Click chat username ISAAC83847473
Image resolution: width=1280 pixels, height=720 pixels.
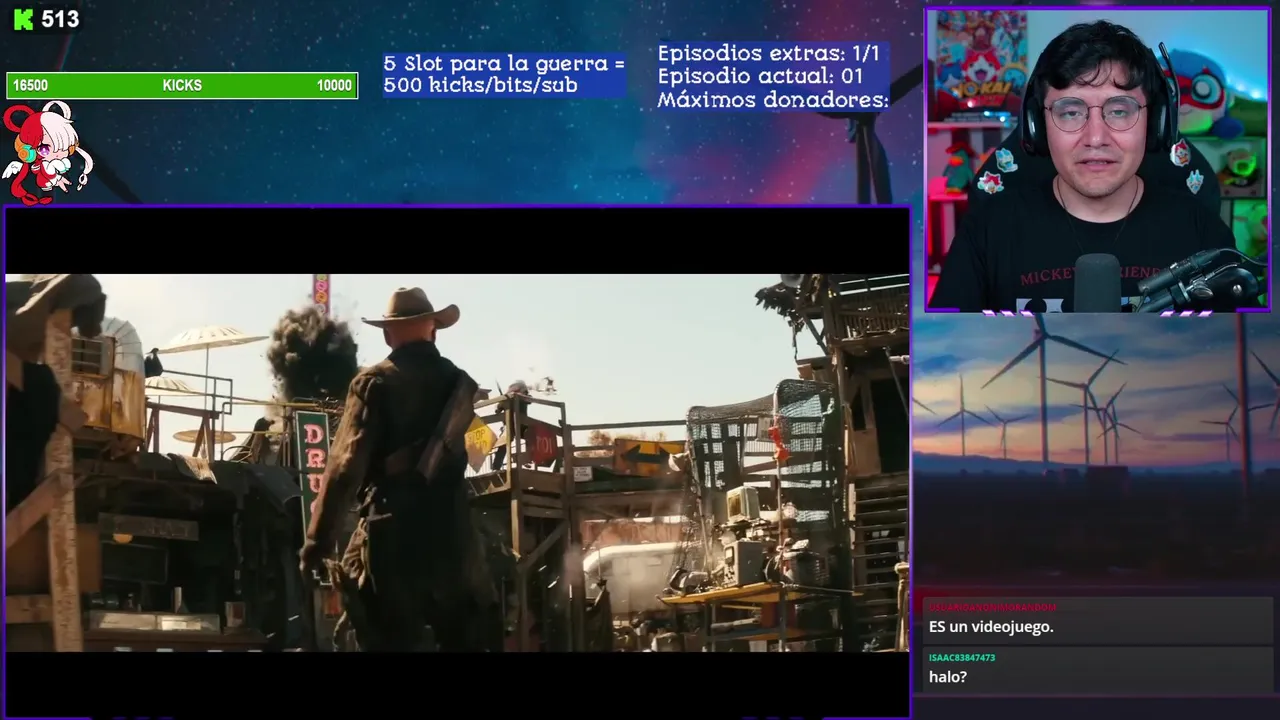(x=962, y=658)
